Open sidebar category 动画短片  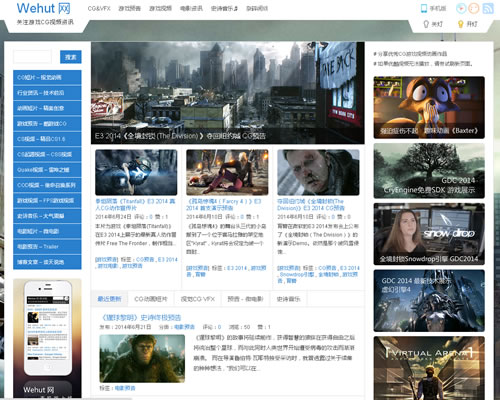click(x=47, y=108)
